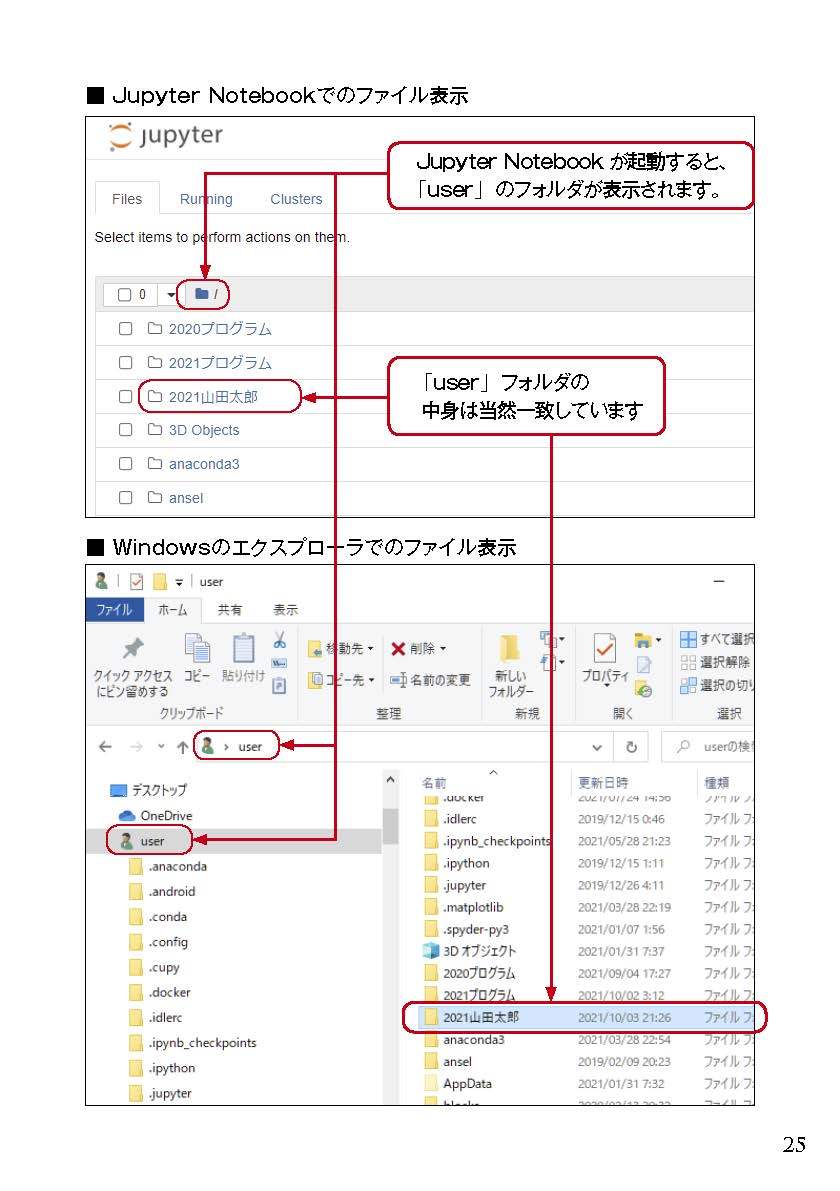Screen dimensions: 840x1191
Task: Click the refresh icon beside address bar
Action: [x=631, y=747]
